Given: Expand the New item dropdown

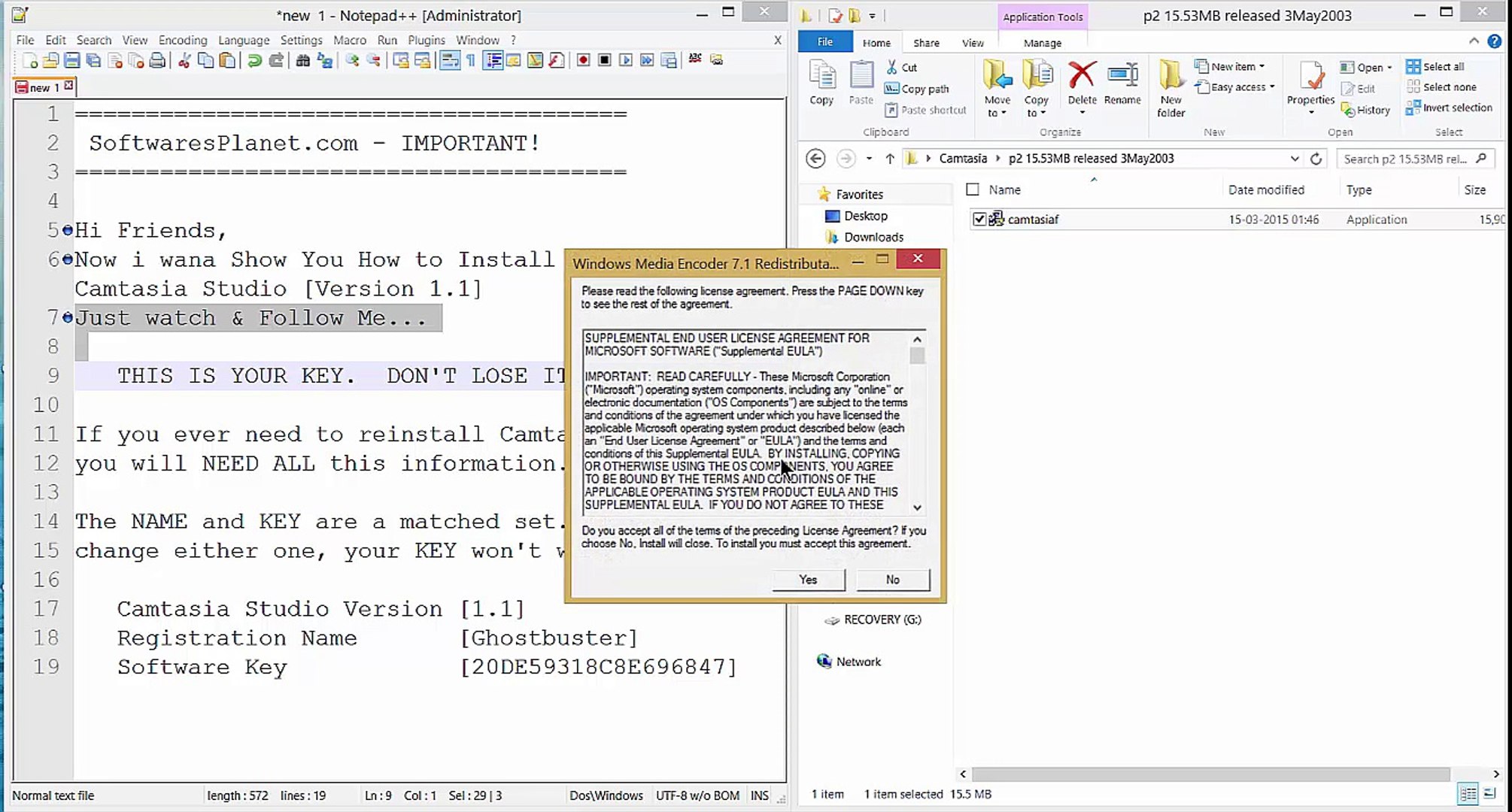Looking at the screenshot, I should (1234, 66).
